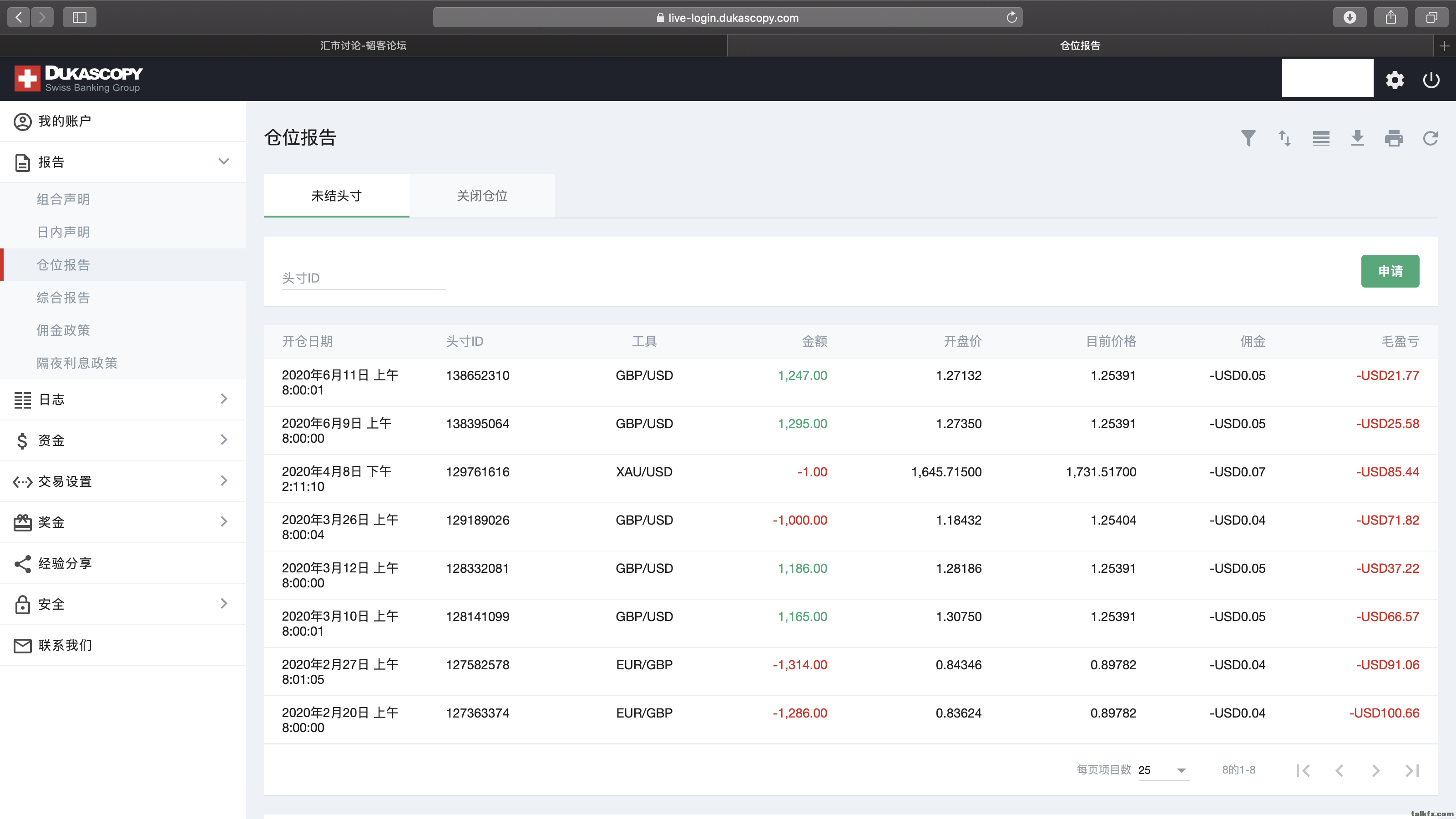
Task: Click loss value -USD100.66
Action: (1384, 713)
